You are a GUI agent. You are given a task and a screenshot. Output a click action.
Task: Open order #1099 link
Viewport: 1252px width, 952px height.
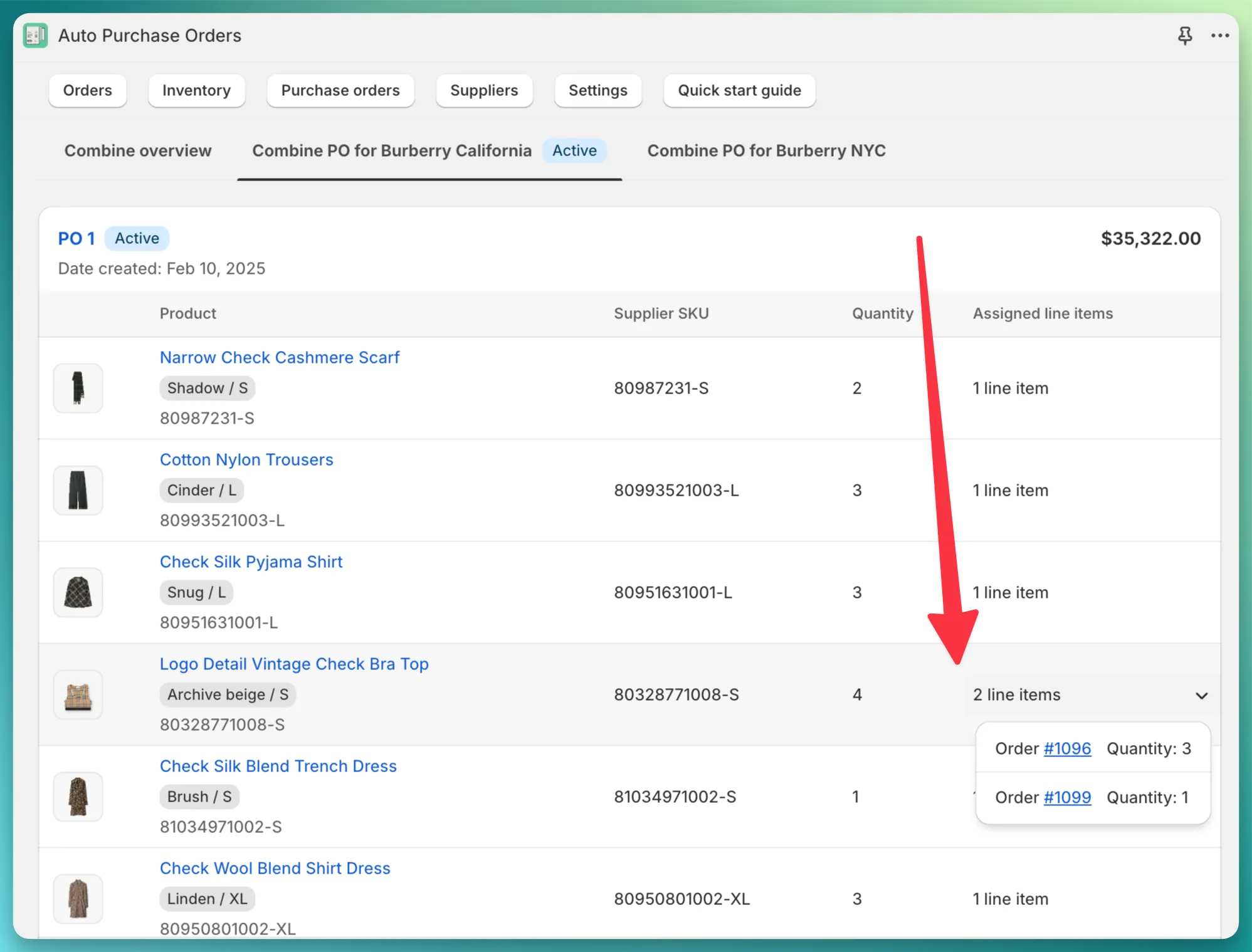click(x=1067, y=797)
